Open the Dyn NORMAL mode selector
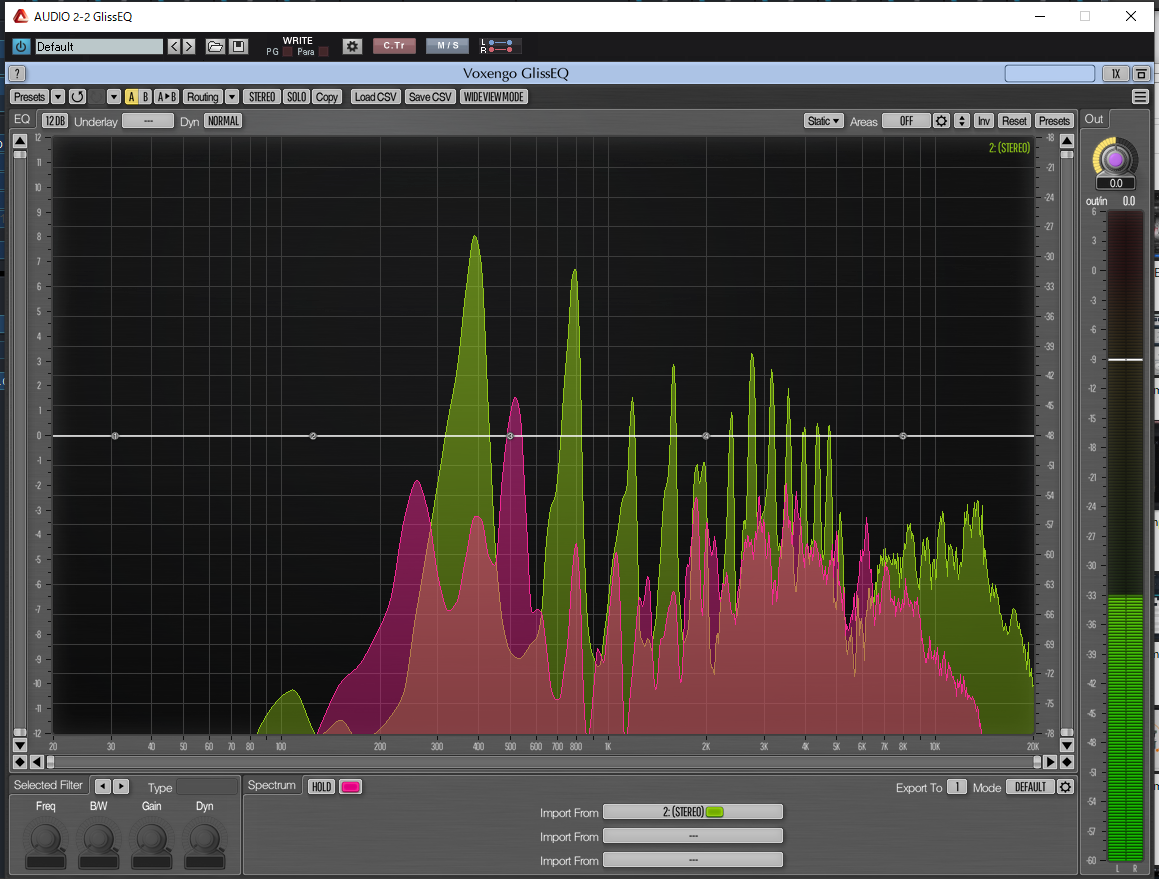Screen dimensions: 1159x879 (x=223, y=121)
